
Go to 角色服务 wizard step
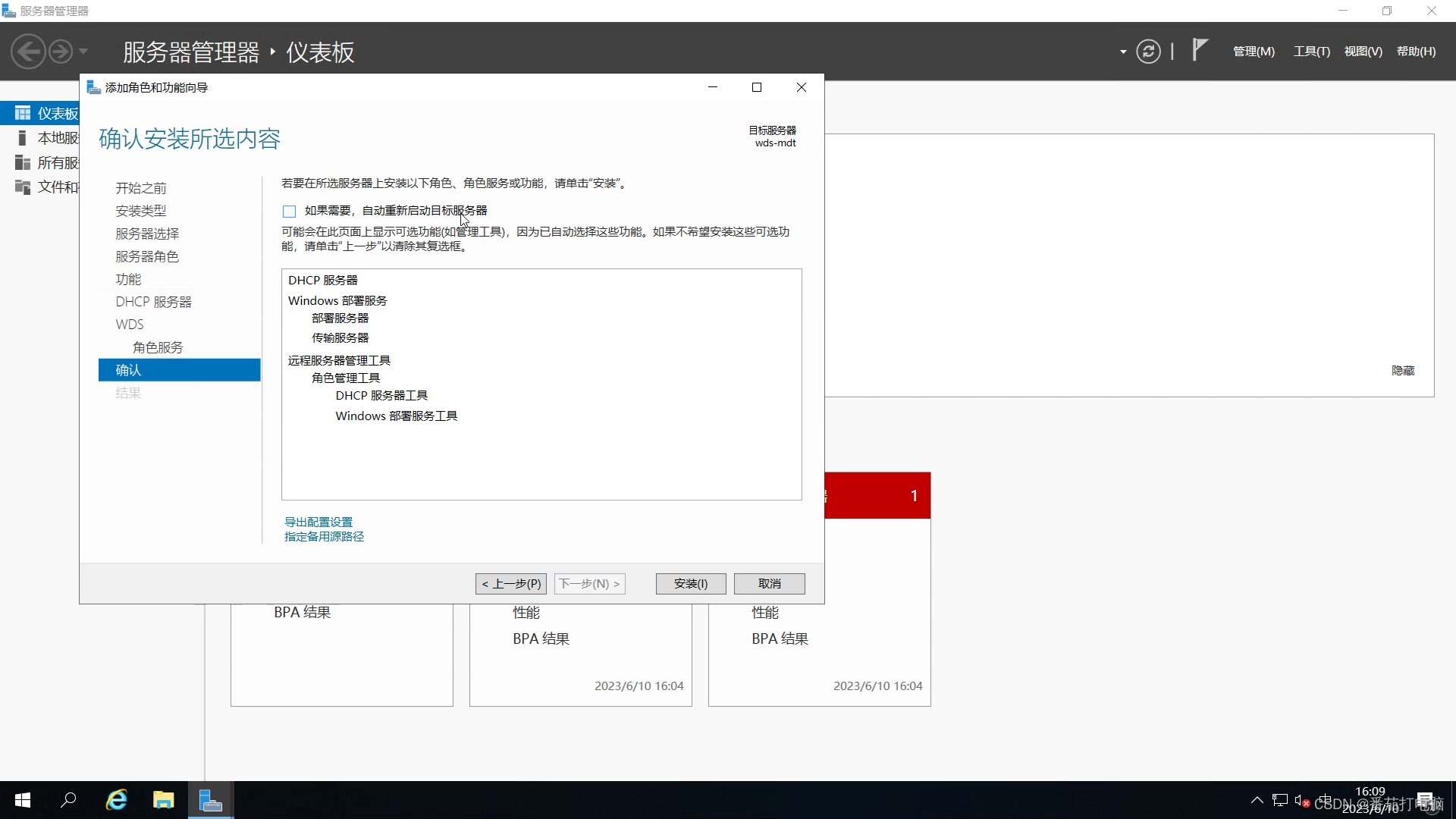158,347
